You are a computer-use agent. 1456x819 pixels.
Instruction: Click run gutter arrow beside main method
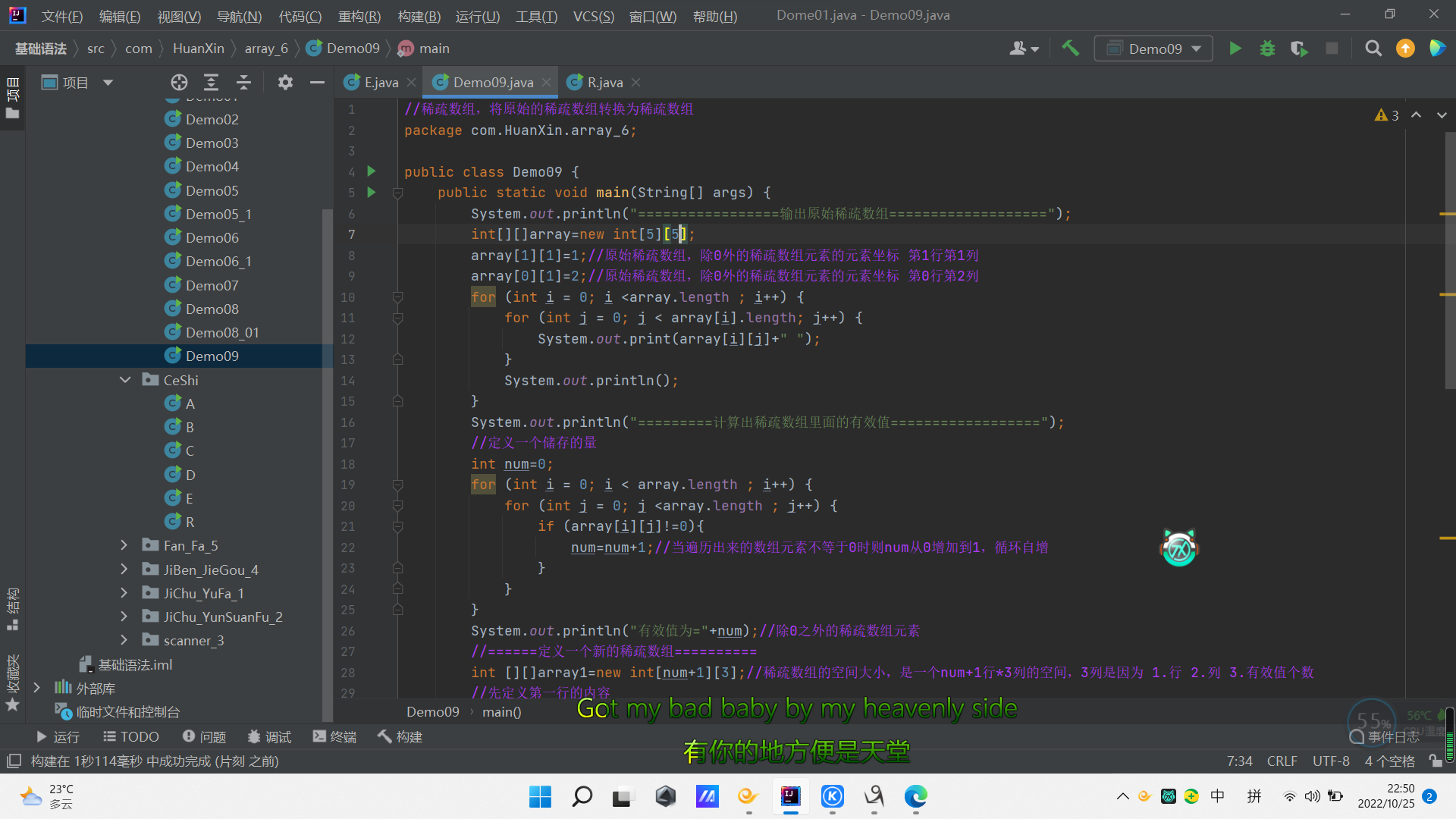coord(372,193)
